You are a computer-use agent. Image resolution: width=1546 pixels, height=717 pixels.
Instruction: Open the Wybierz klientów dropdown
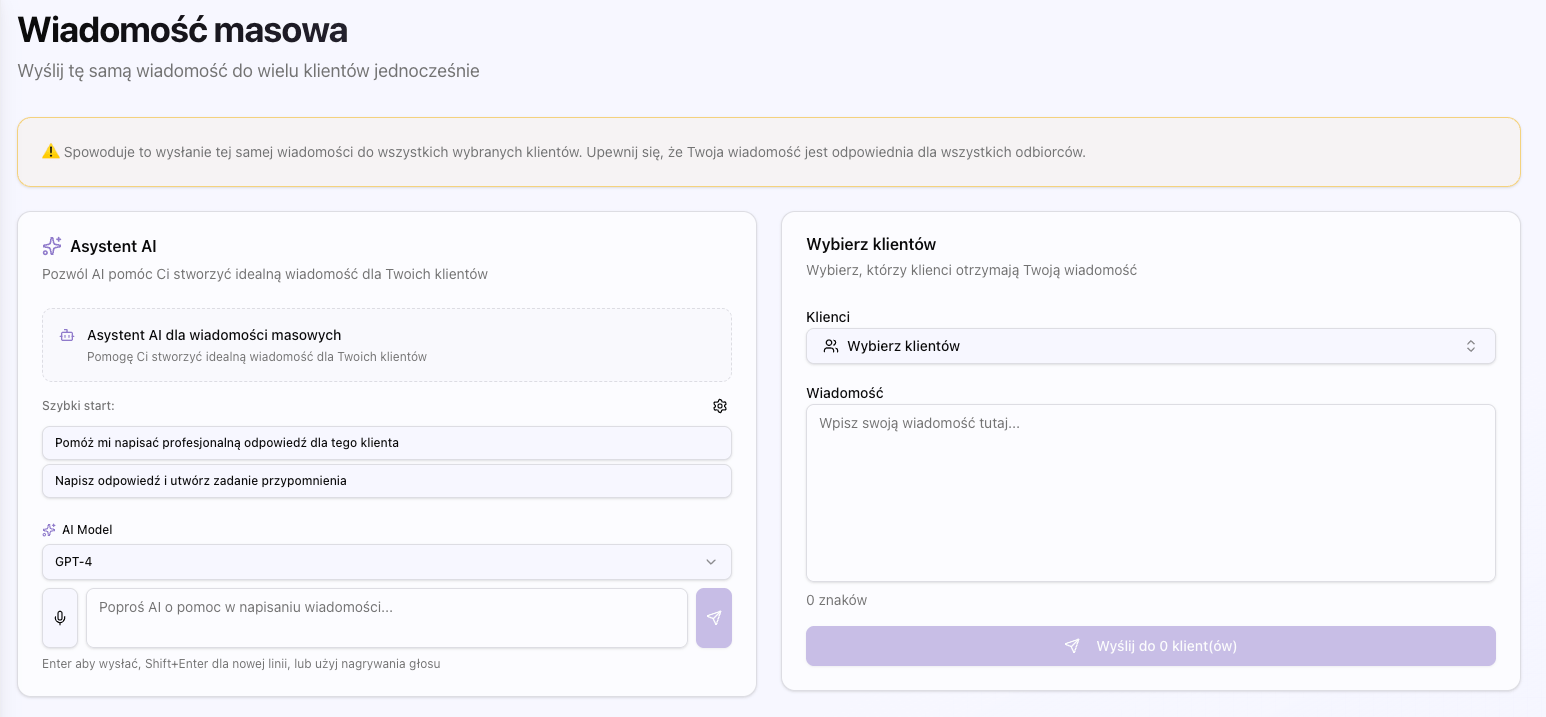click(x=1150, y=346)
